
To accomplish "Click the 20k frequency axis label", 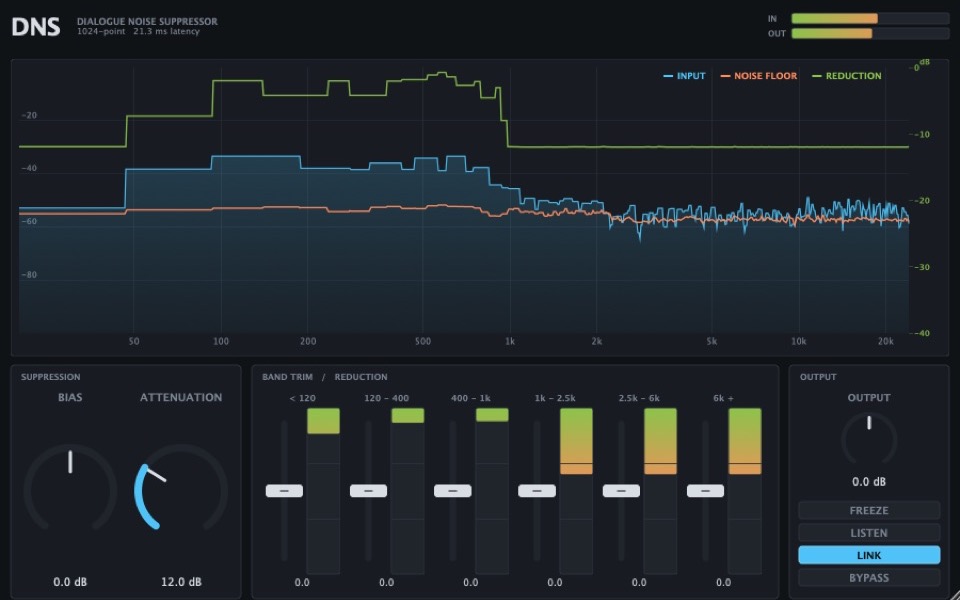I will point(885,342).
